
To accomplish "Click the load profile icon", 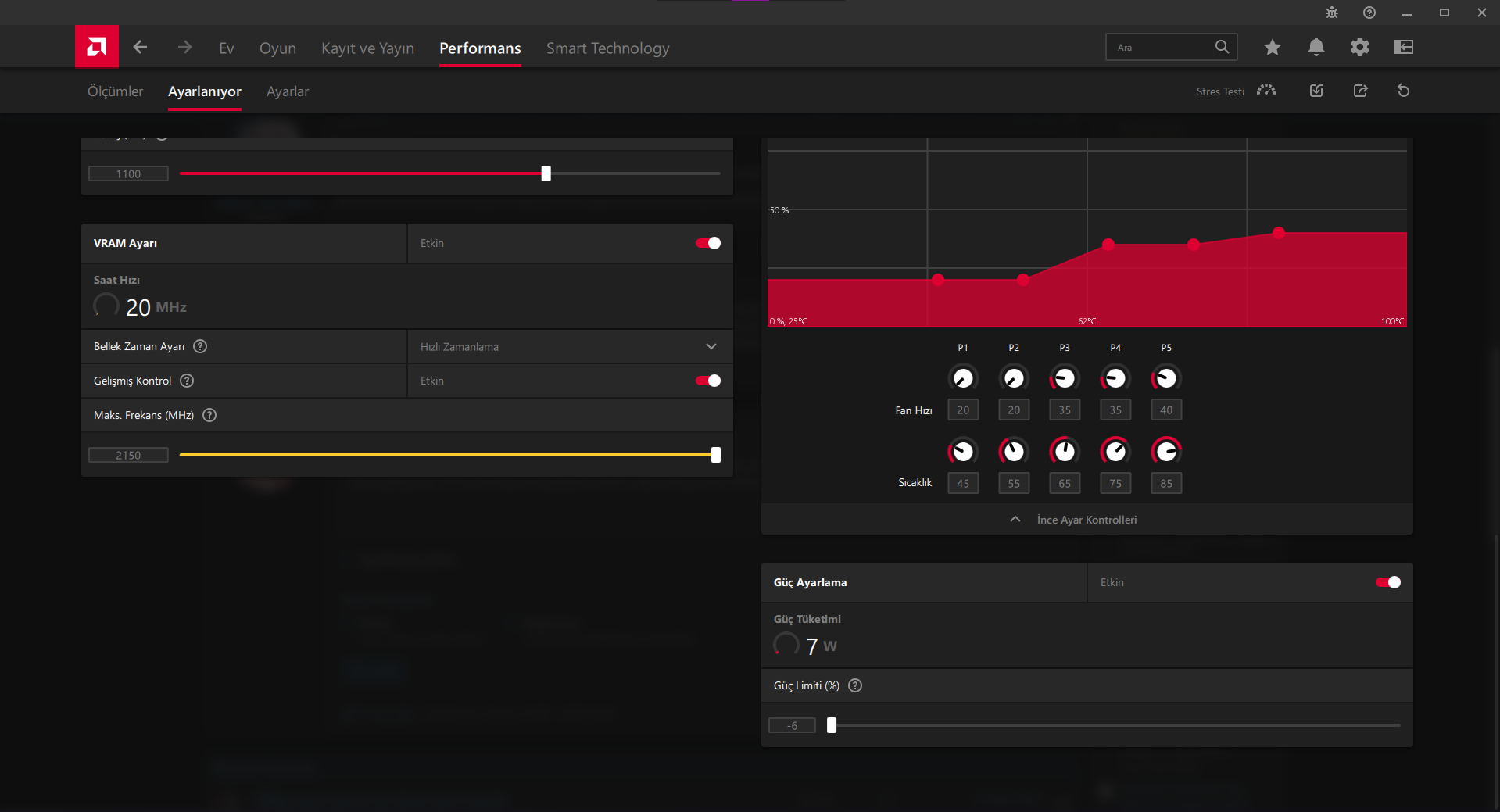I will coord(1316,91).
